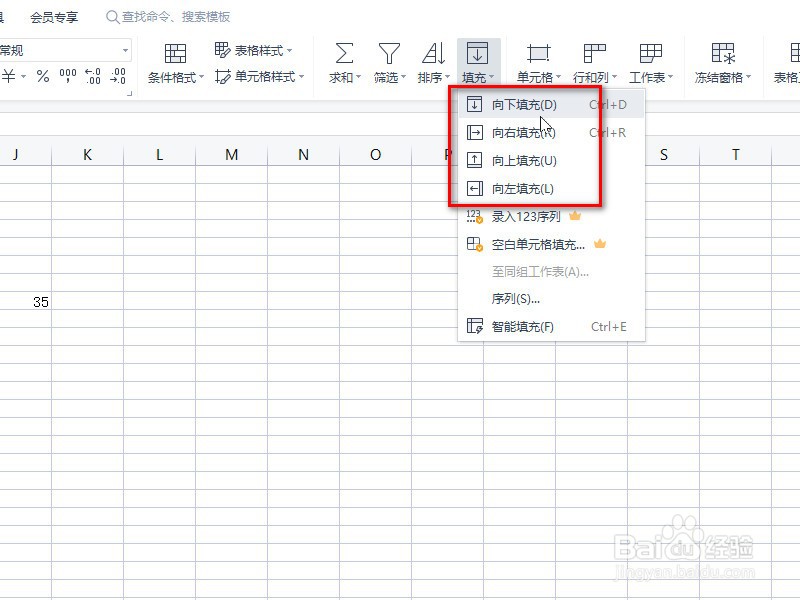Expand the 表格样式 dropdown arrow
Image resolution: width=800 pixels, height=600 pixels.
(289, 50)
